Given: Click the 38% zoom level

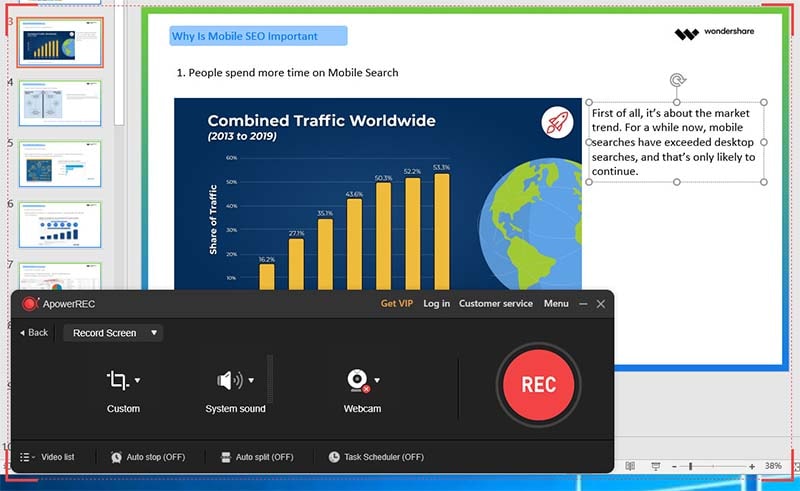Looking at the screenshot, I should click(773, 466).
